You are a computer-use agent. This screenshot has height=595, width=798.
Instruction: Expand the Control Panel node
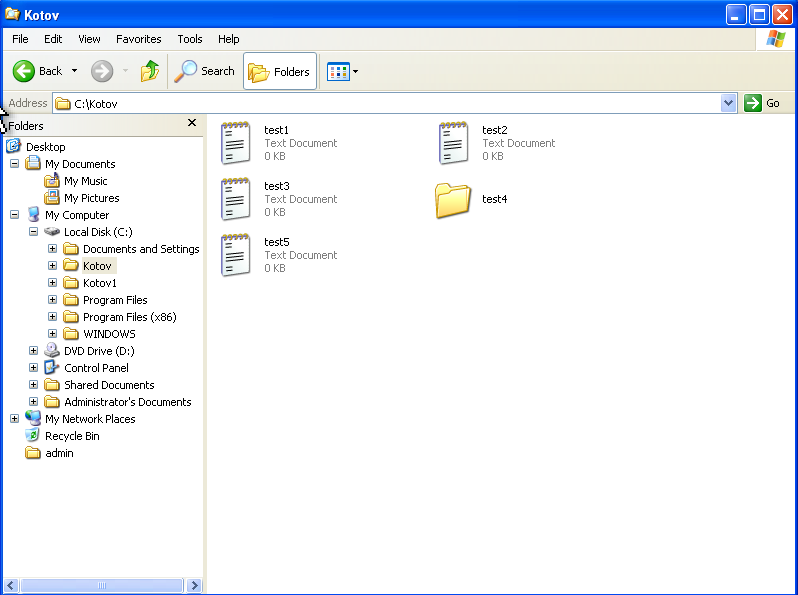click(33, 367)
